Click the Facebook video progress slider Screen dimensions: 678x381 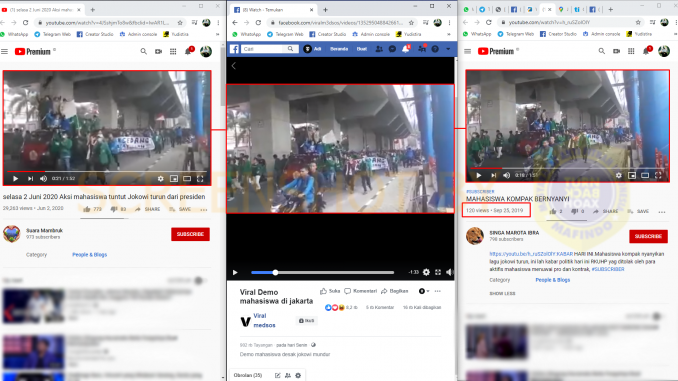pyautogui.click(x=323, y=272)
